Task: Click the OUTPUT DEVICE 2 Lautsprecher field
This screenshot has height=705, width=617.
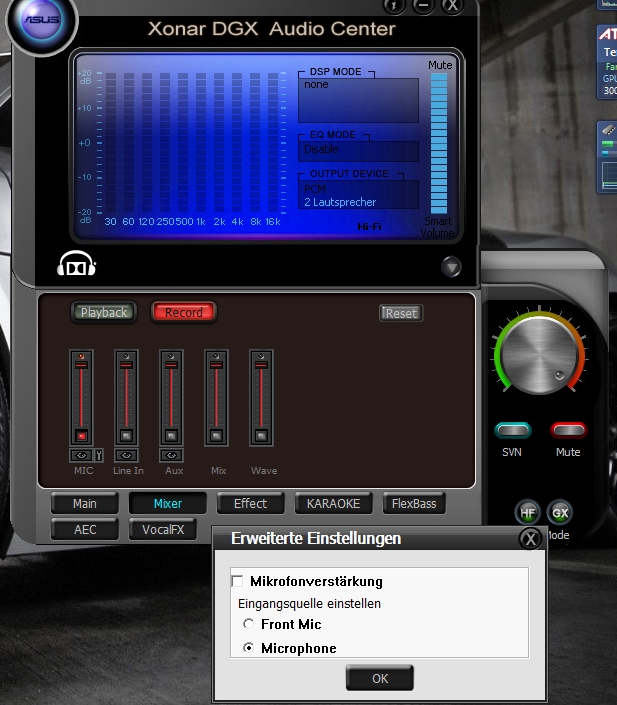Action: [358, 195]
